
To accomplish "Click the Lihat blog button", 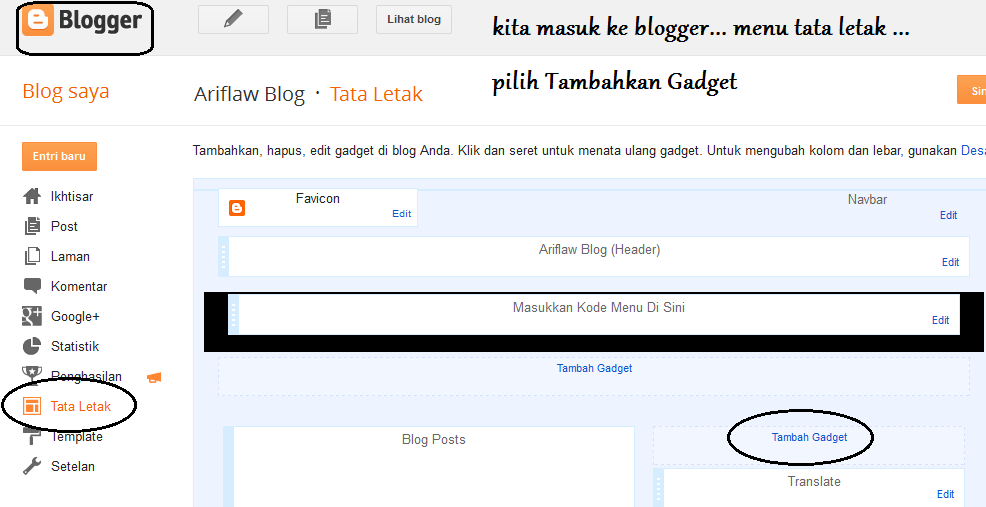I will (x=414, y=20).
